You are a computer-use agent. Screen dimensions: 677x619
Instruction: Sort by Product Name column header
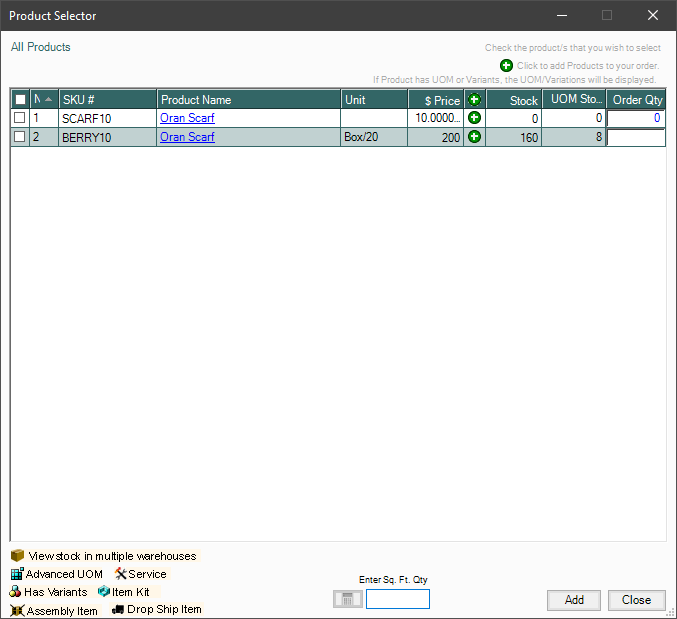pos(248,100)
